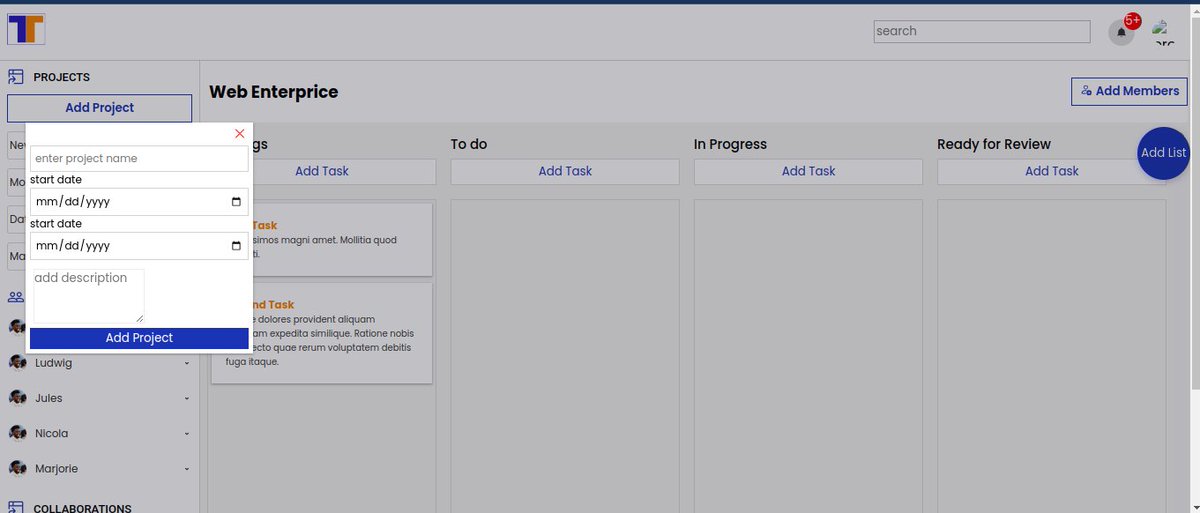This screenshot has height=513, width=1200.
Task: Add Task in the In Progress column
Action: pos(808,171)
